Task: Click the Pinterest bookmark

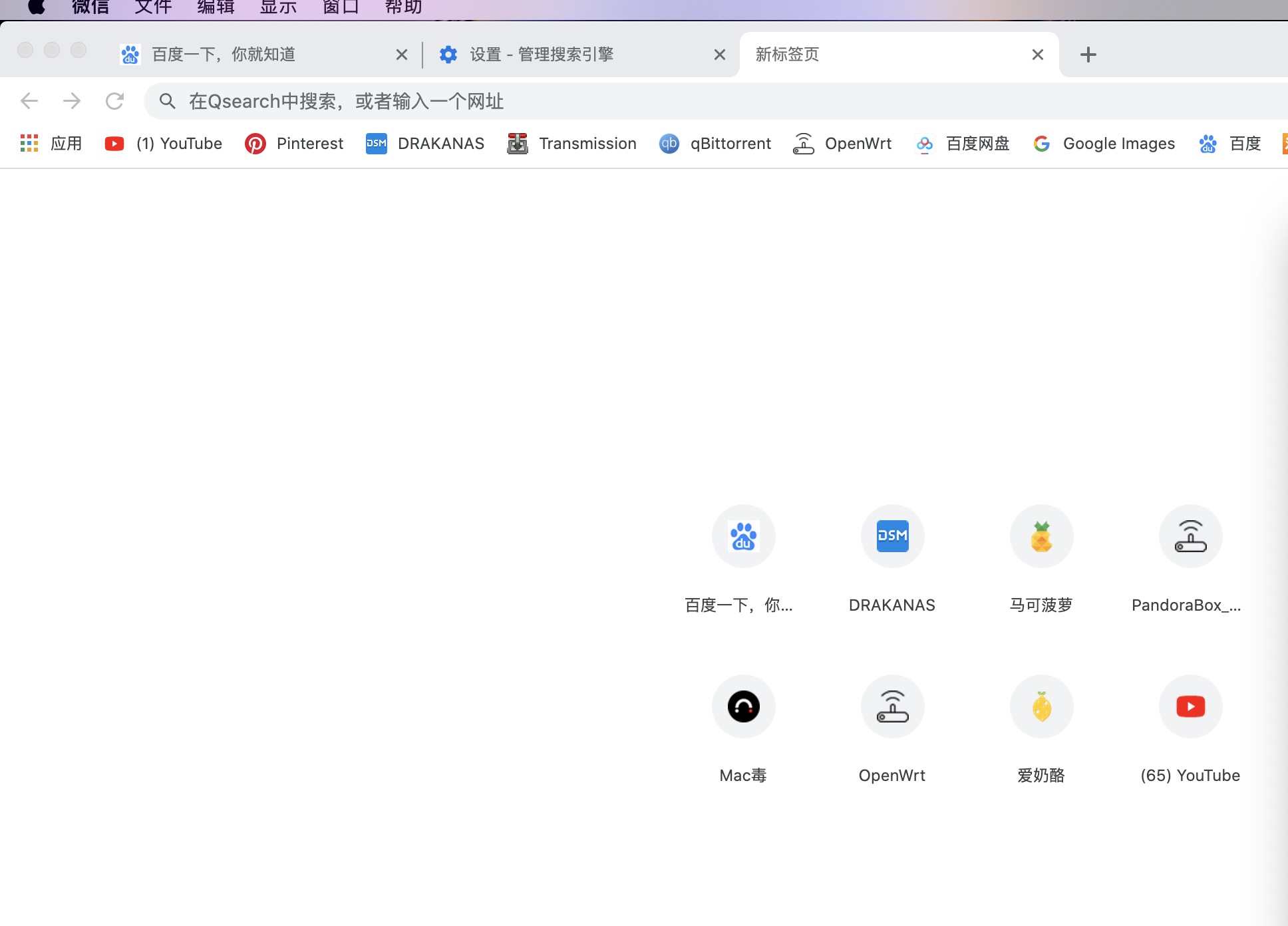Action: (x=294, y=144)
